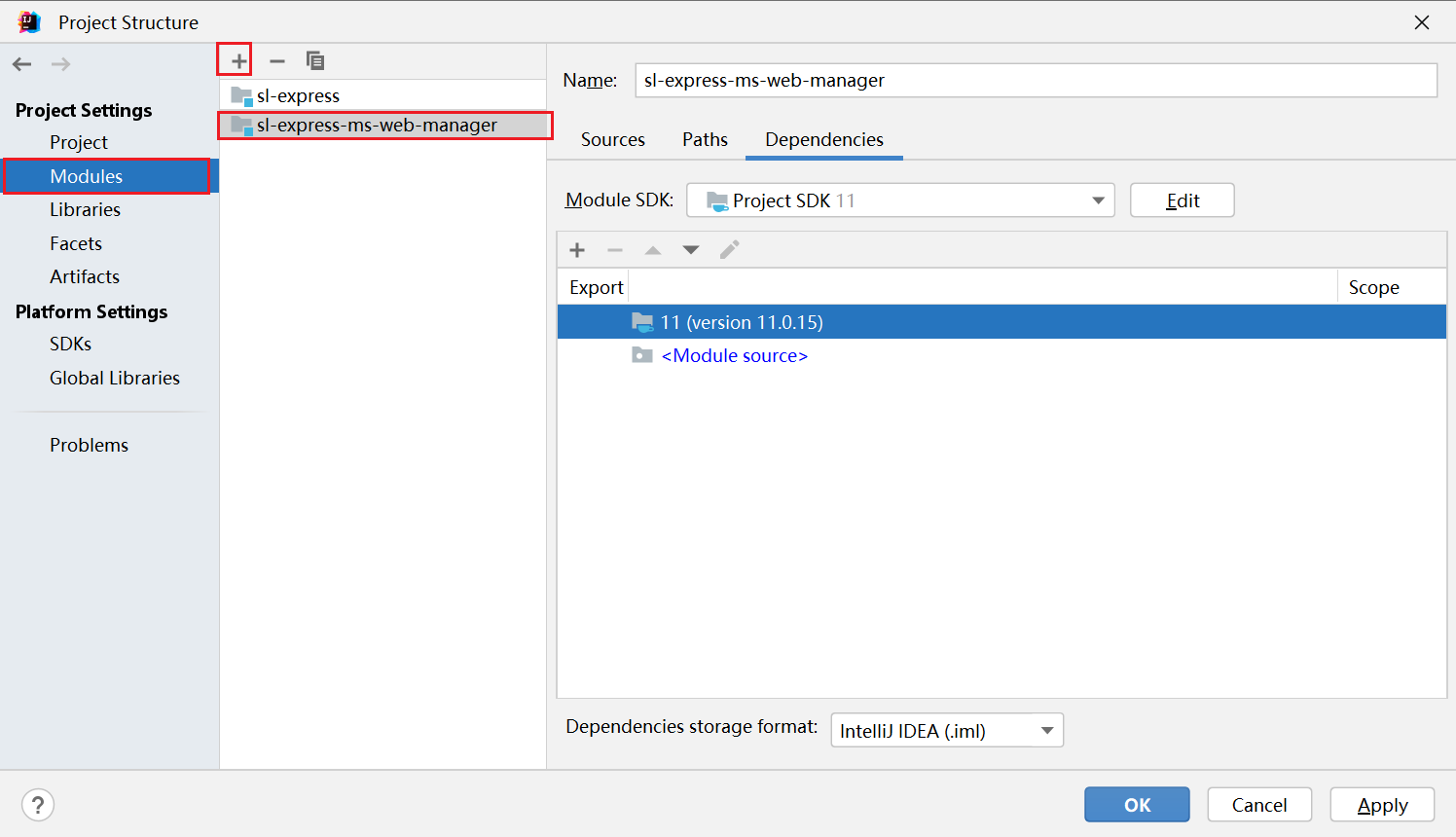
Task: Select the <Module source> dependency row
Action: click(x=735, y=356)
